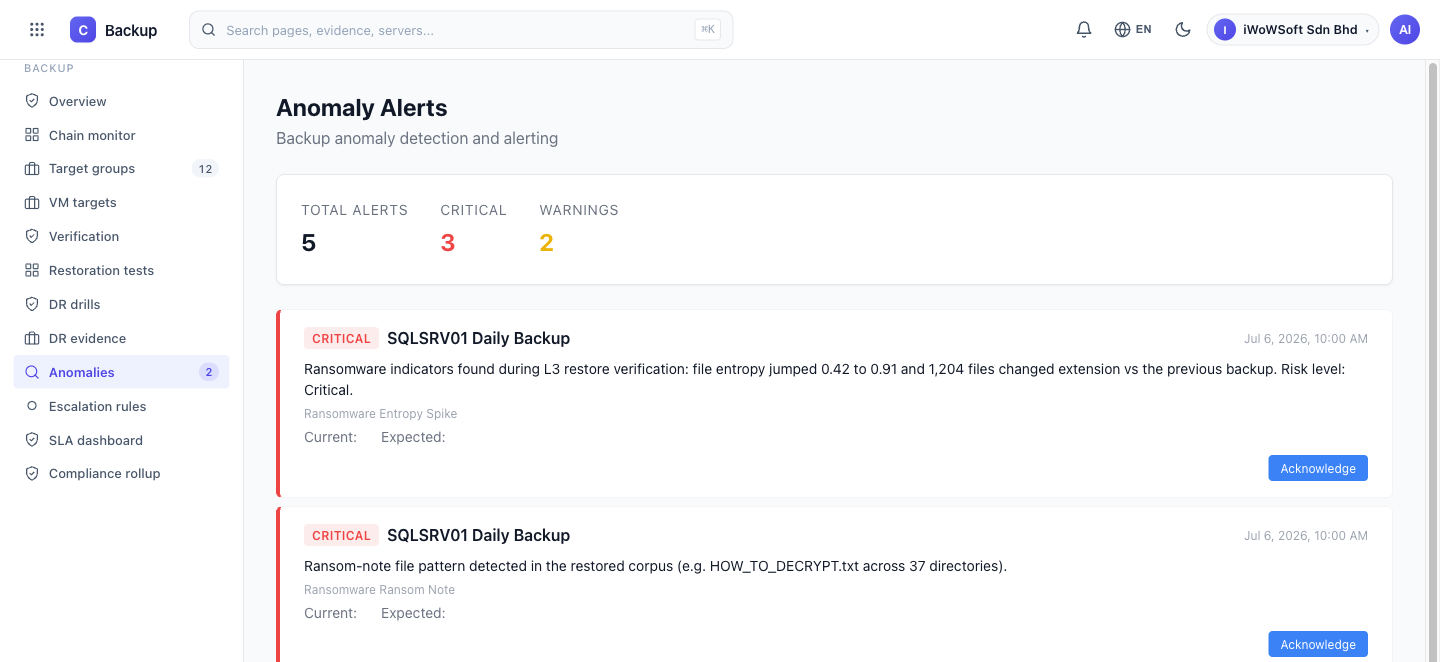Go to Chain monitor page
Image resolution: width=1440 pixels, height=662 pixels.
(121, 135)
